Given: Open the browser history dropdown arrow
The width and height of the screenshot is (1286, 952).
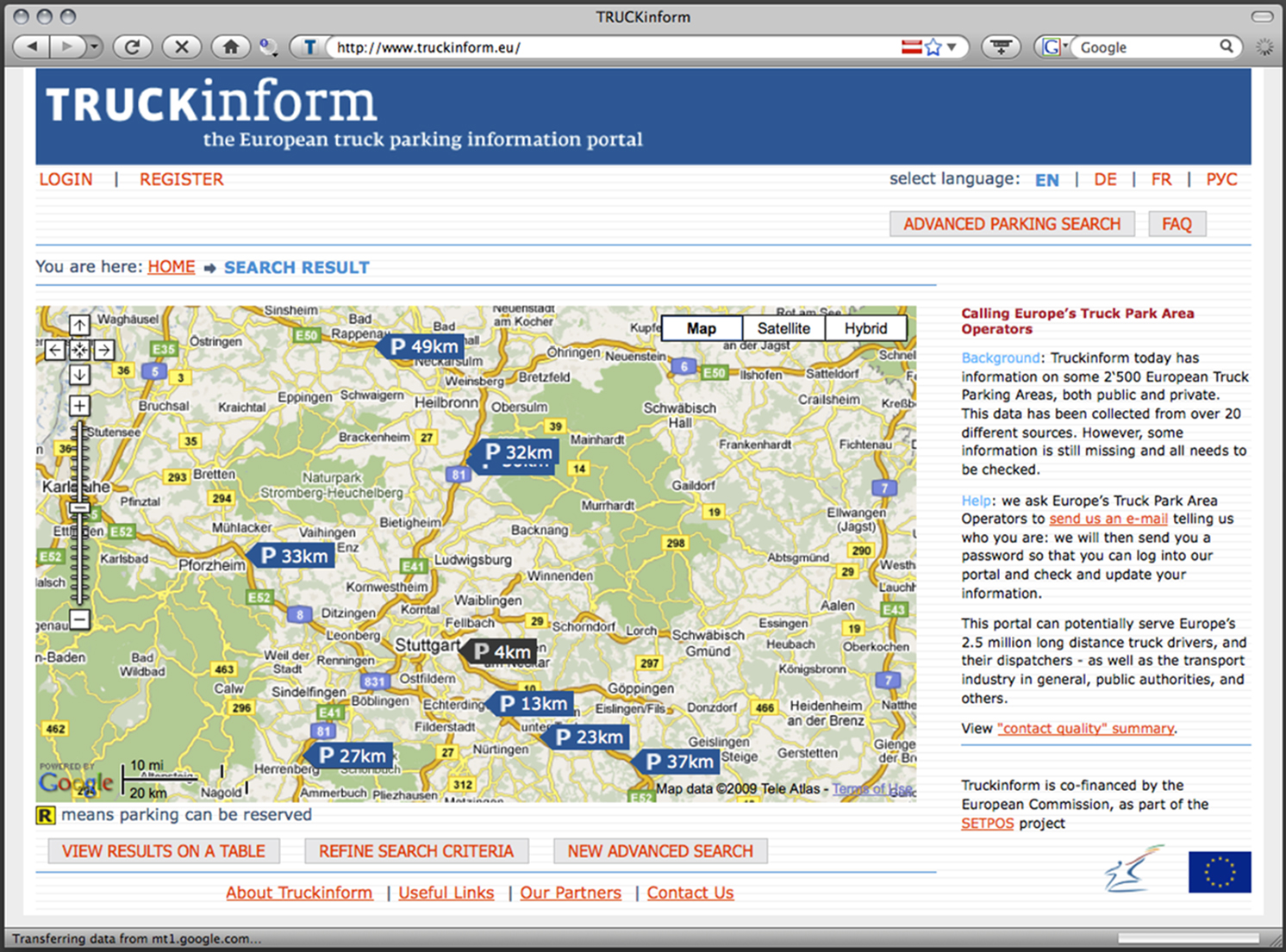Looking at the screenshot, I should pos(94,47).
